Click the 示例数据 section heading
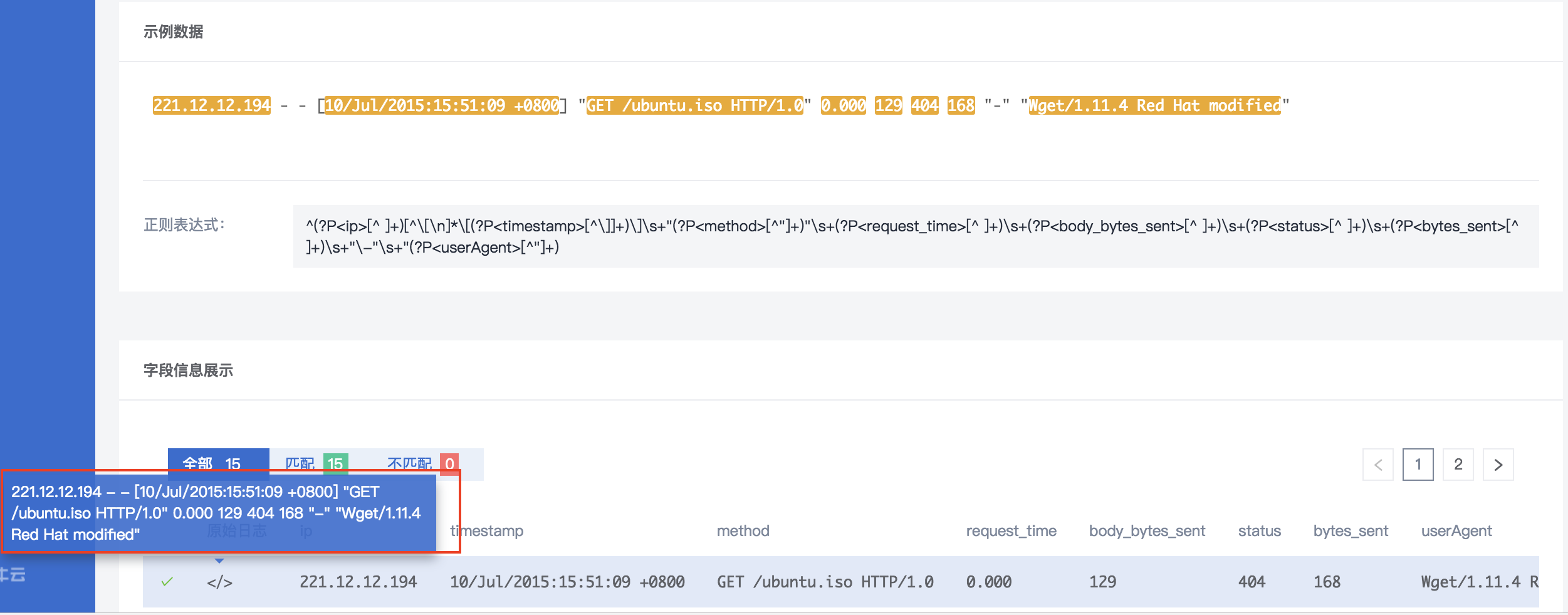 click(x=174, y=32)
